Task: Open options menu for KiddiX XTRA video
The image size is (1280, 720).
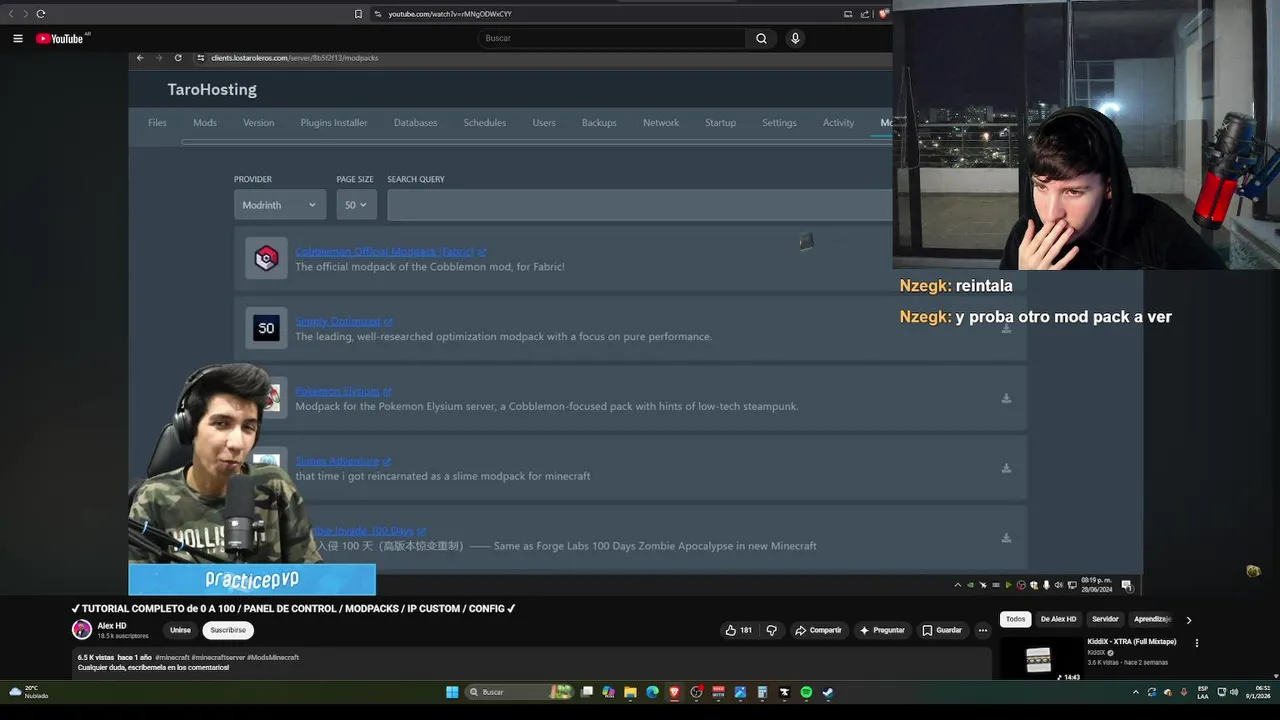Action: [1196, 643]
